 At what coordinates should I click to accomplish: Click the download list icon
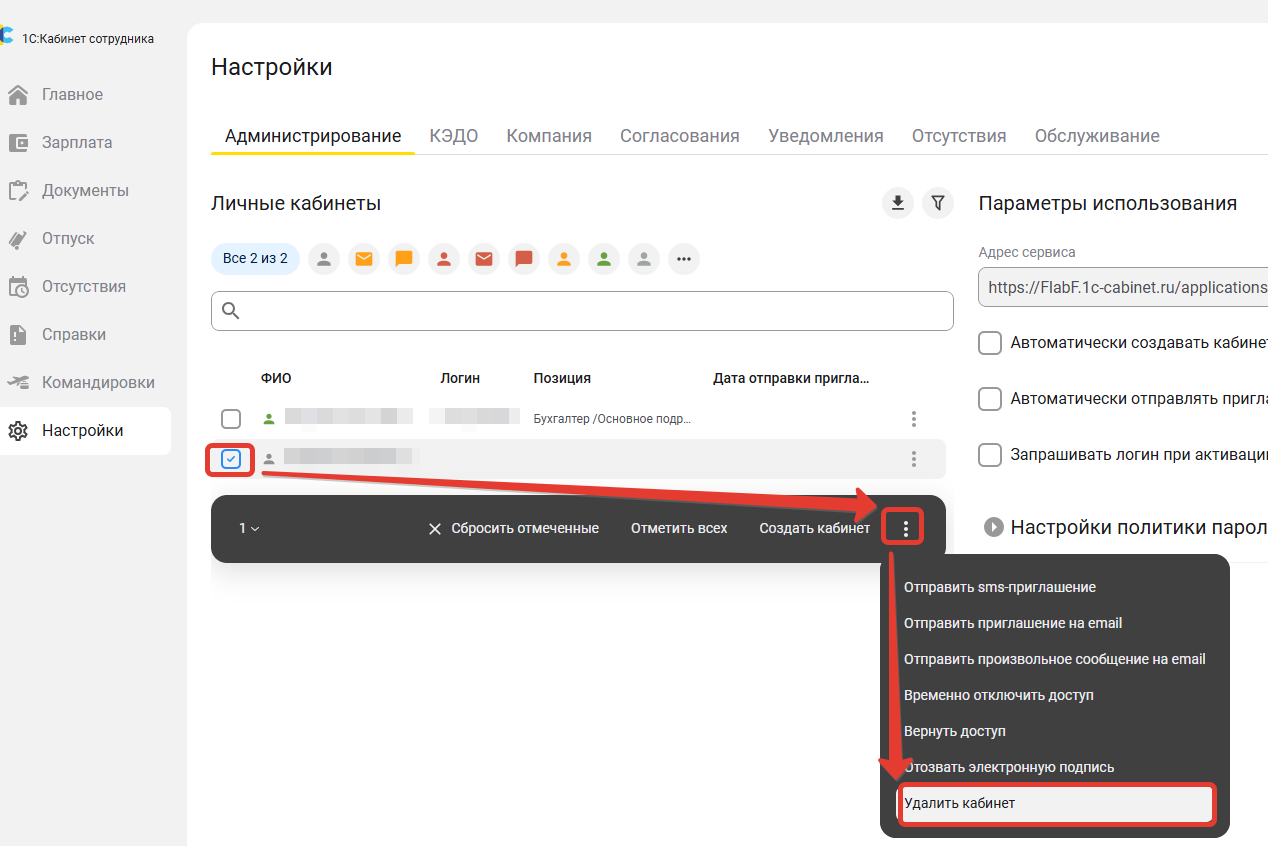[898, 203]
